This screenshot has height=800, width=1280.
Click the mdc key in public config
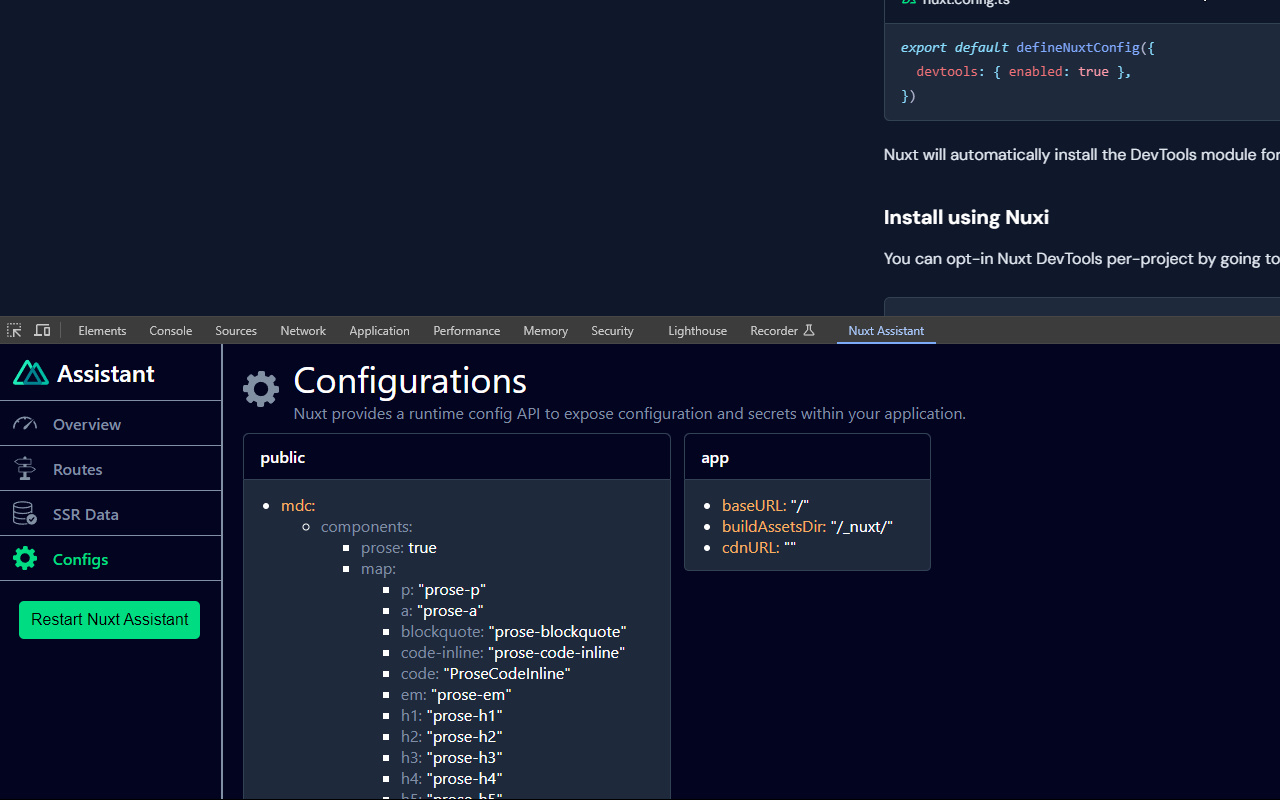[298, 506]
